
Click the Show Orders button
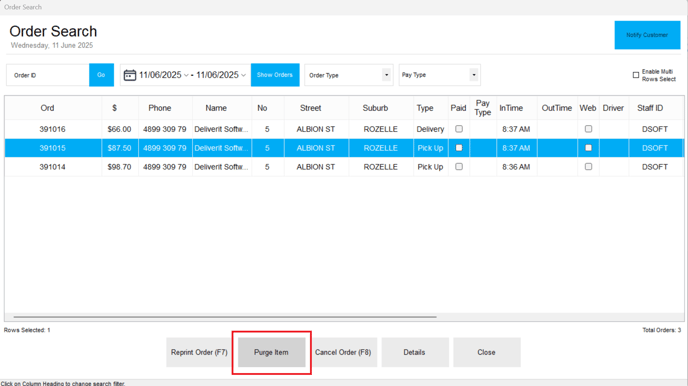(x=275, y=75)
